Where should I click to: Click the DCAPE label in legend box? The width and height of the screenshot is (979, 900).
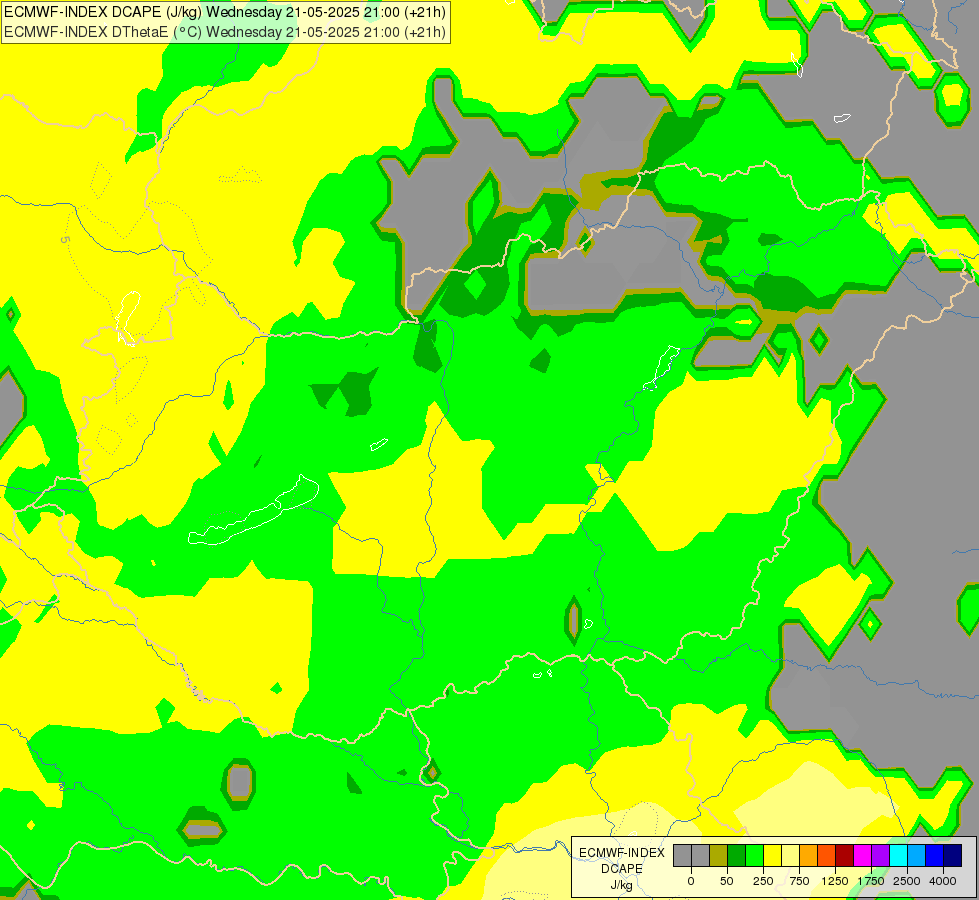click(622, 869)
